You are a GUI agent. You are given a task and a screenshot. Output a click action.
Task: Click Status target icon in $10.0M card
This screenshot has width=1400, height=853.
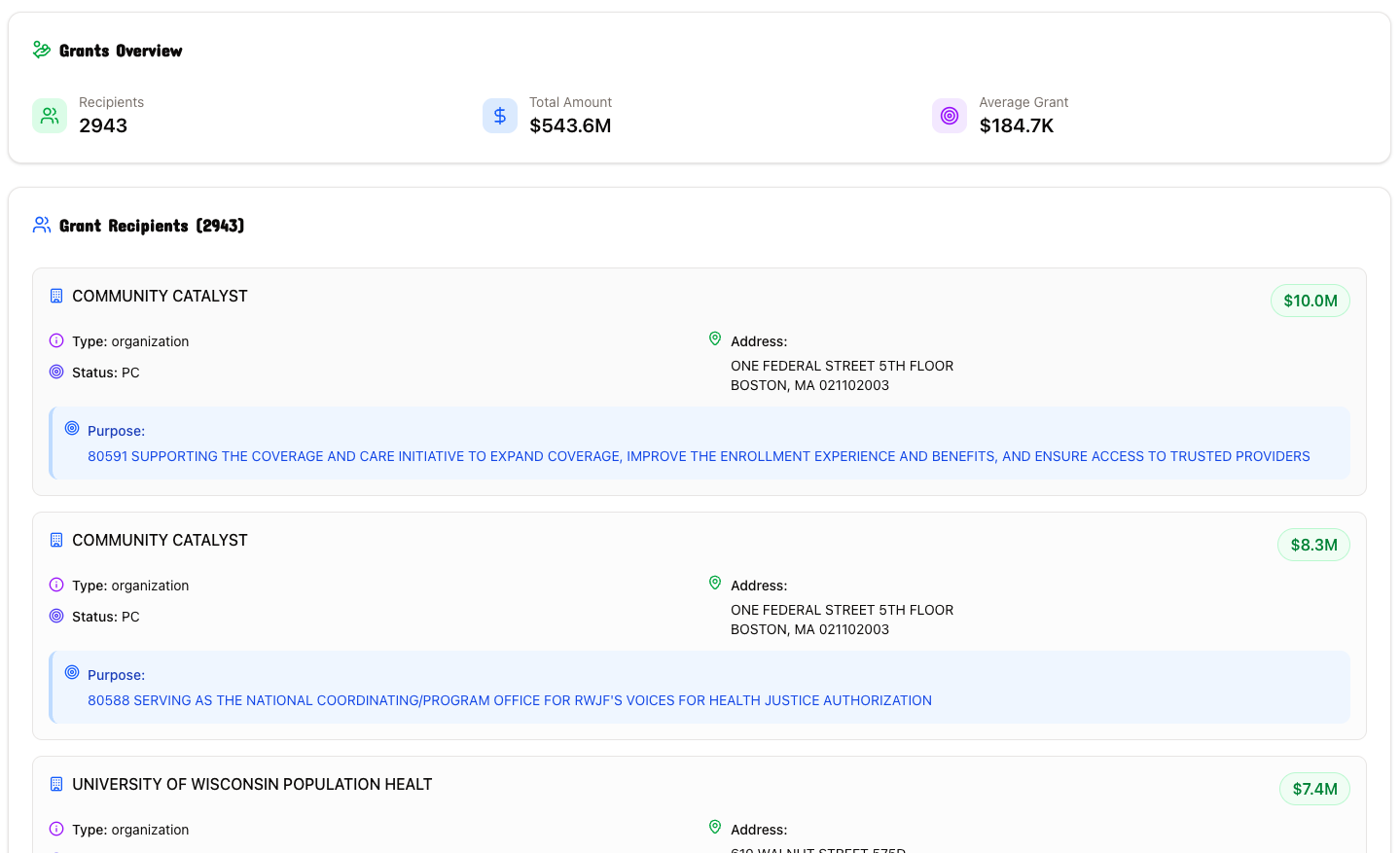(56, 372)
